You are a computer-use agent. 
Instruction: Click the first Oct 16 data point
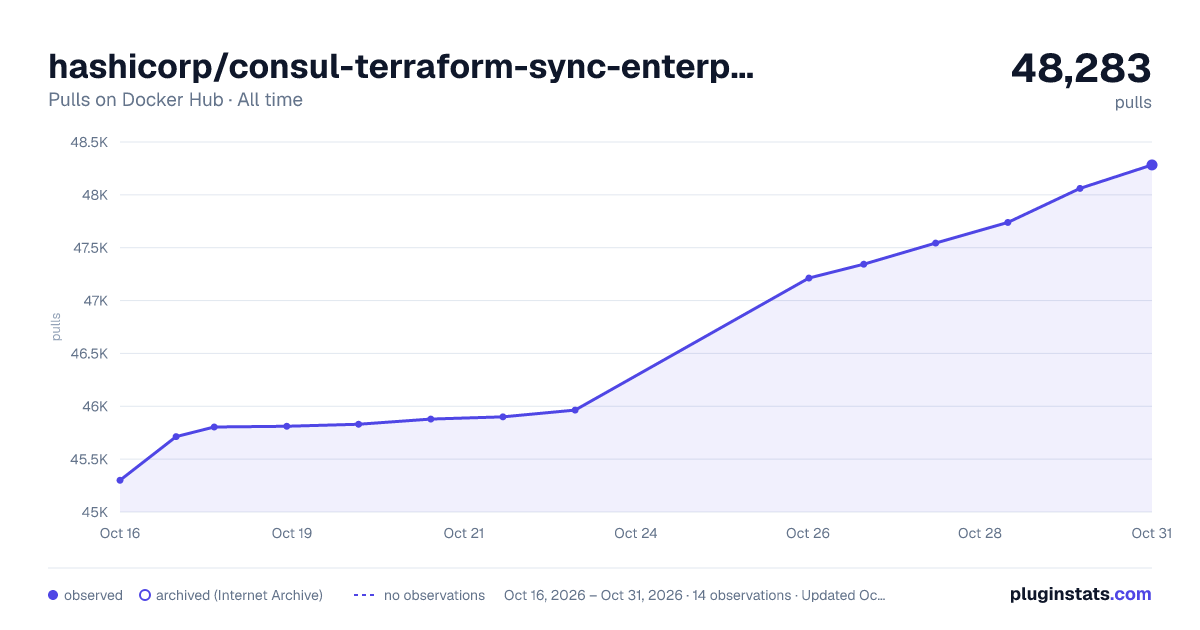[x=120, y=480]
